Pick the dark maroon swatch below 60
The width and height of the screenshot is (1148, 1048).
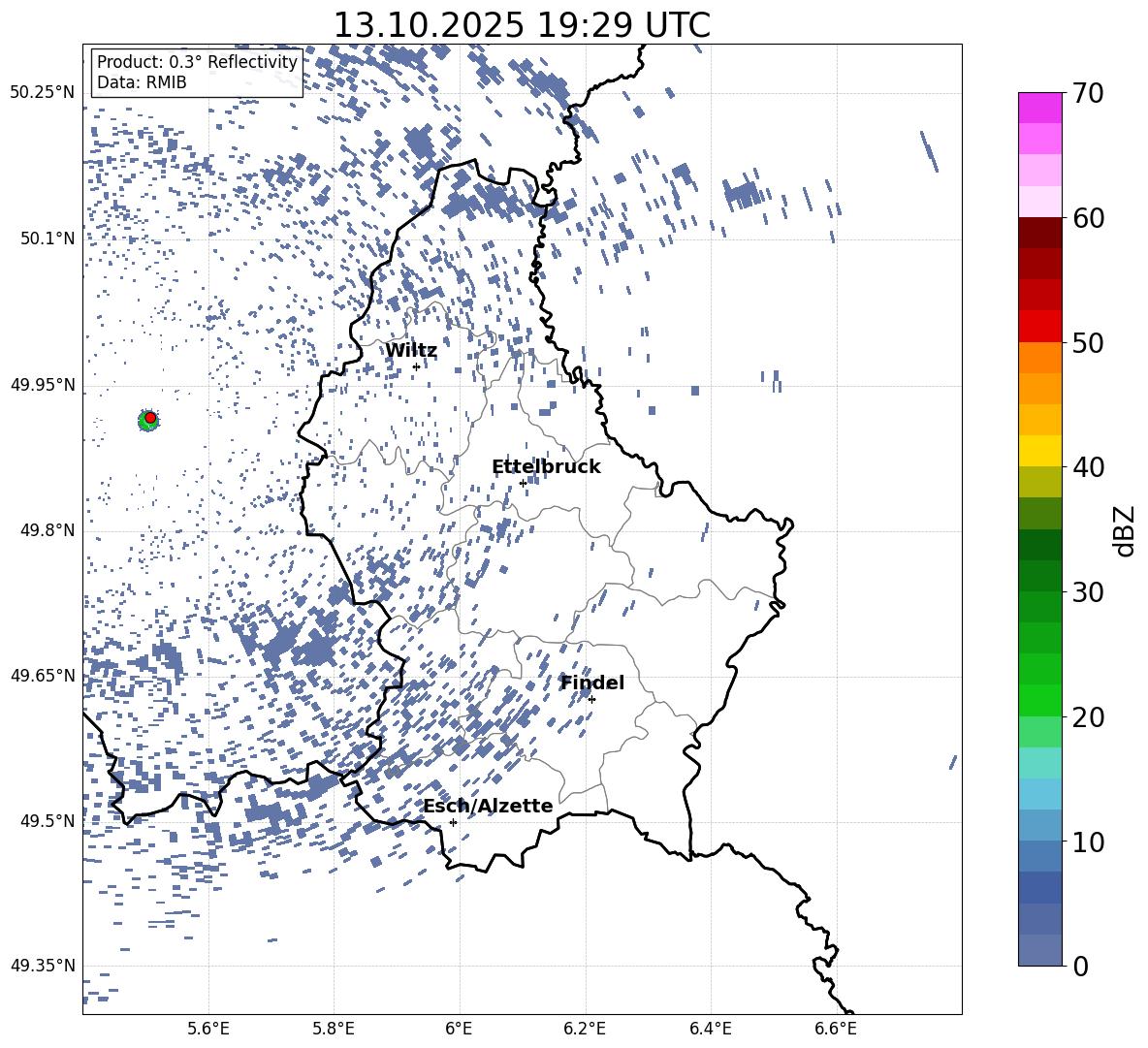coord(1039,233)
